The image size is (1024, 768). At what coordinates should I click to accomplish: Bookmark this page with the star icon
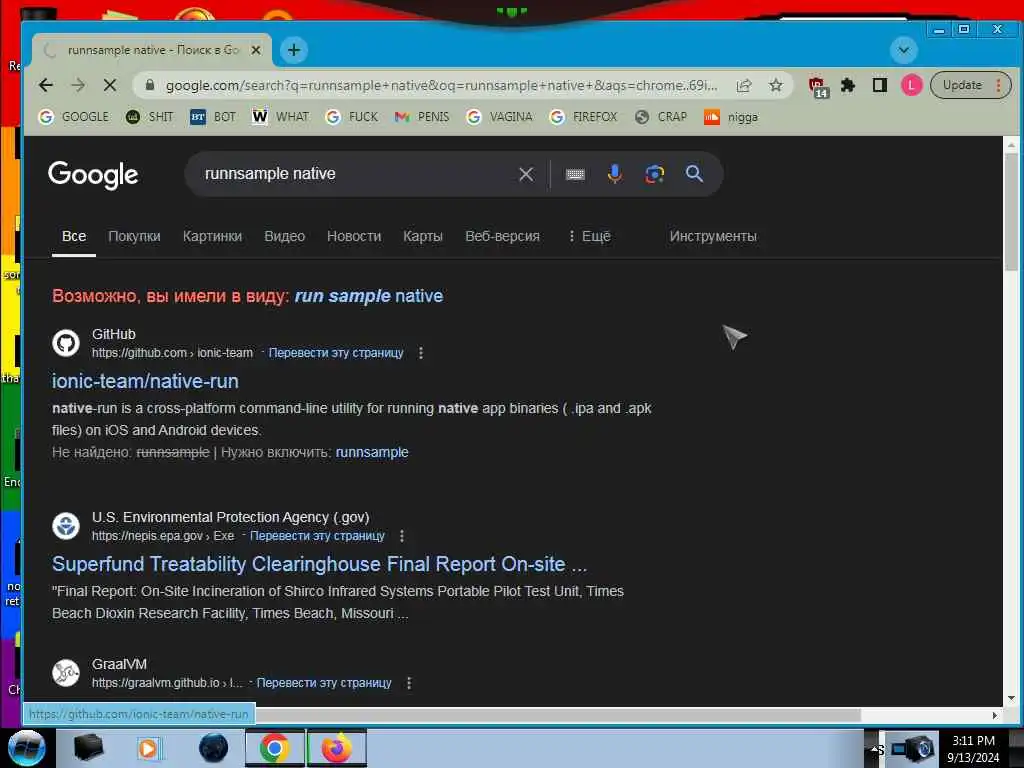coord(776,85)
